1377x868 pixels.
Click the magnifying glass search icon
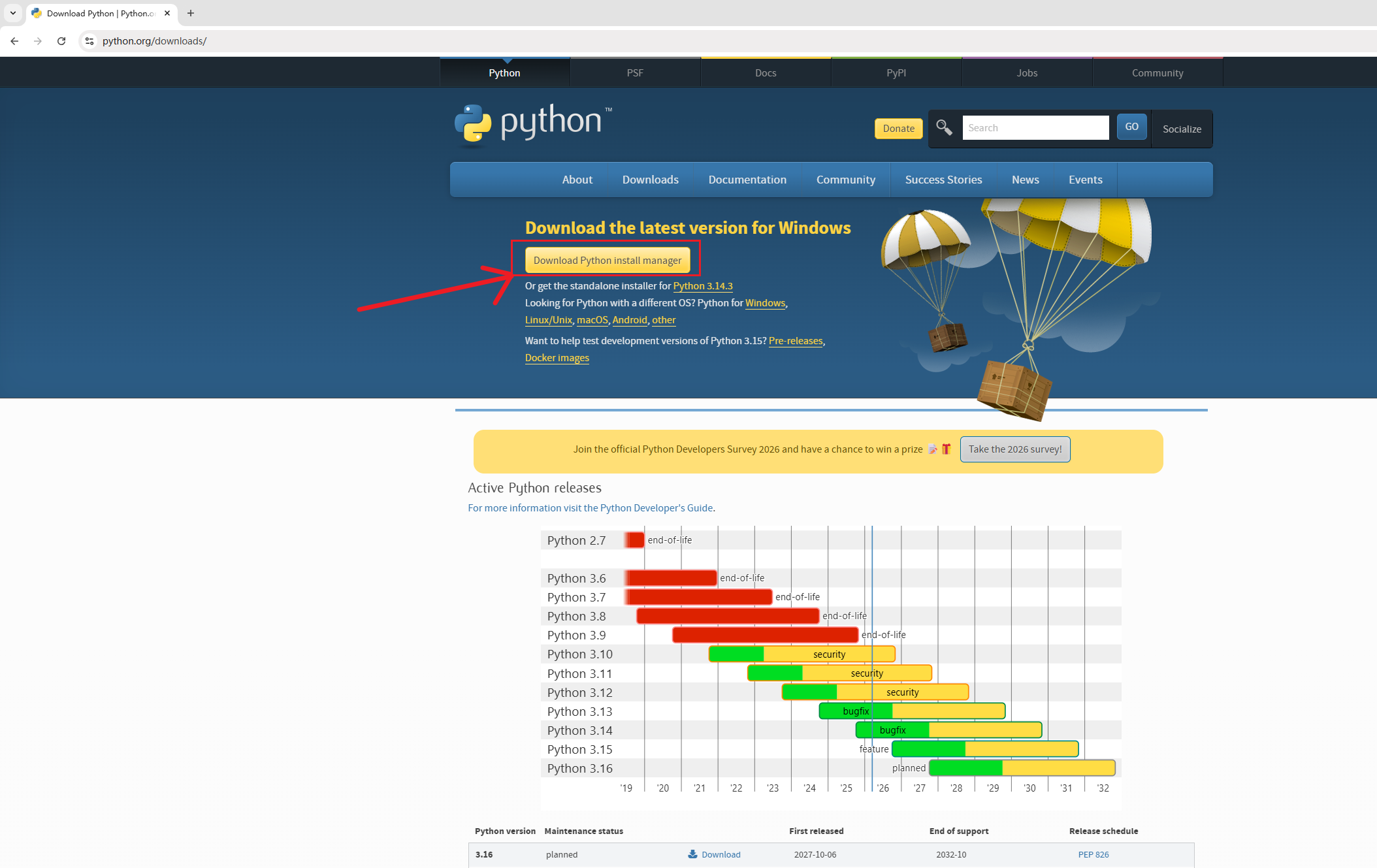(x=943, y=127)
